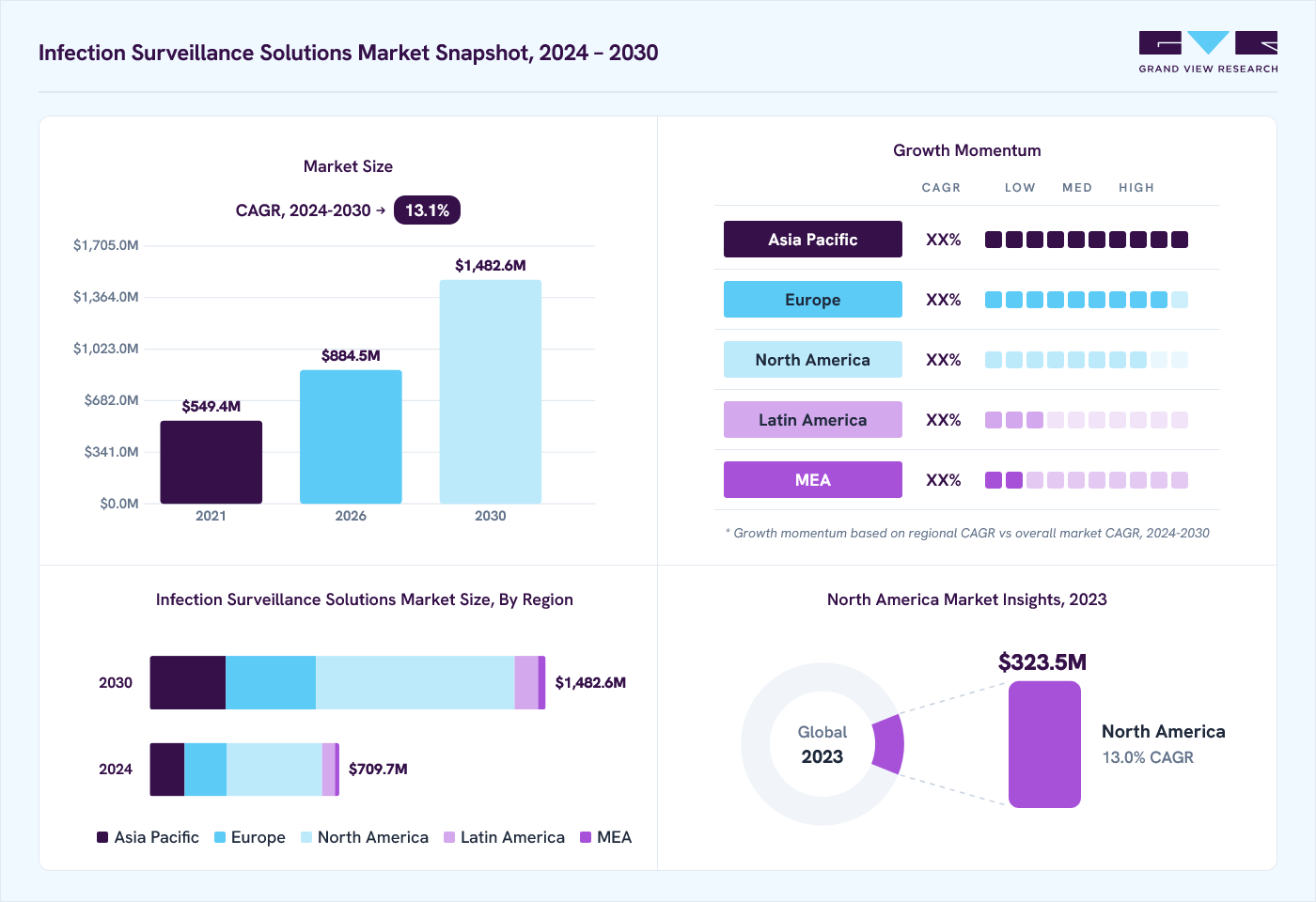Screen dimensions: 1316x902
Task: Click the Asia Pacific legend swatch
Action: [102, 837]
